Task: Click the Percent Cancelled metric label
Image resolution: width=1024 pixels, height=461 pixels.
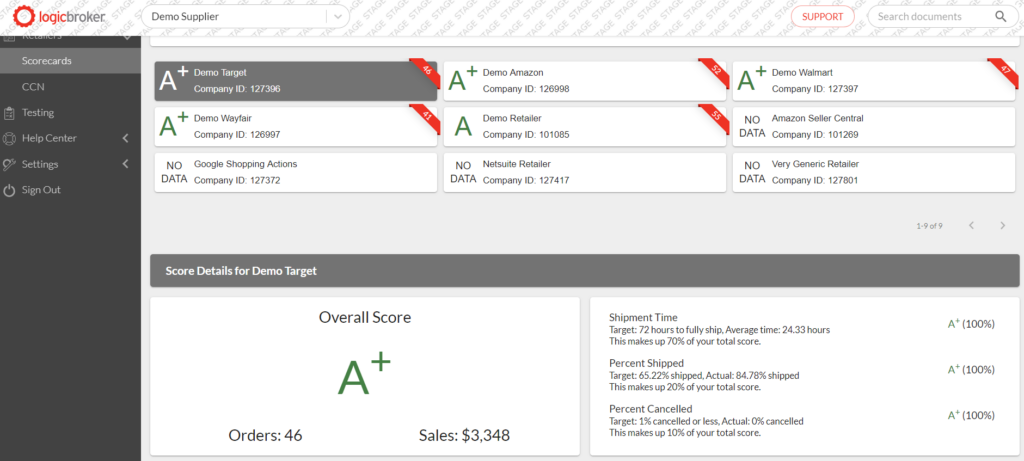Action: 650,409
